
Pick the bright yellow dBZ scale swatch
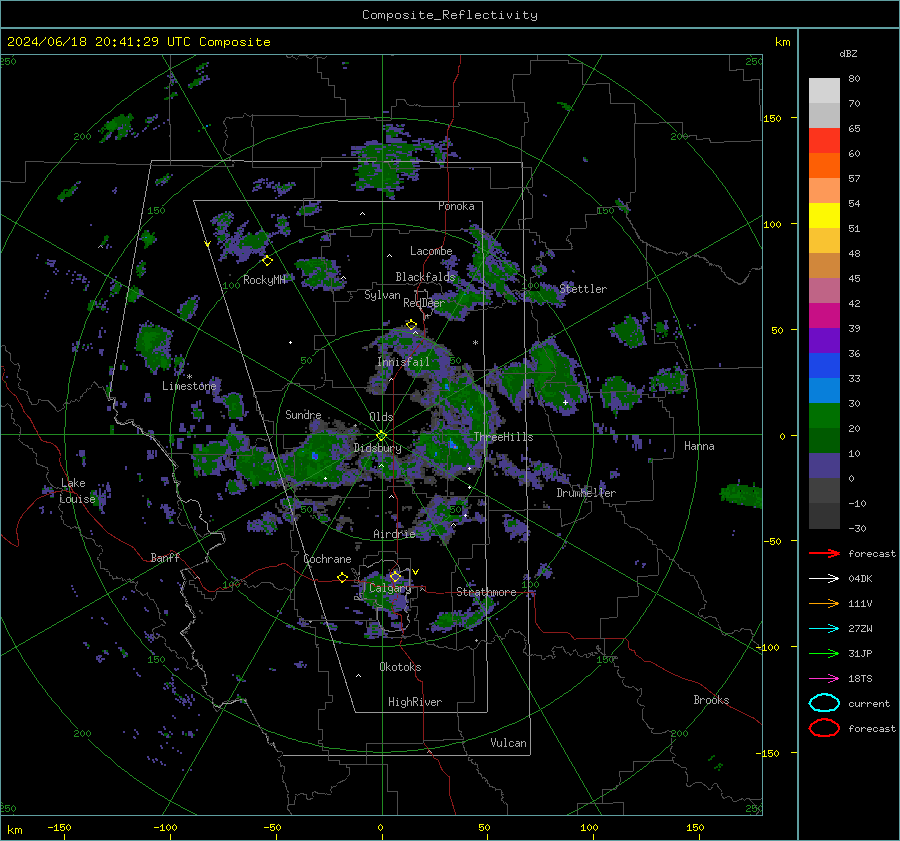pyautogui.click(x=824, y=216)
